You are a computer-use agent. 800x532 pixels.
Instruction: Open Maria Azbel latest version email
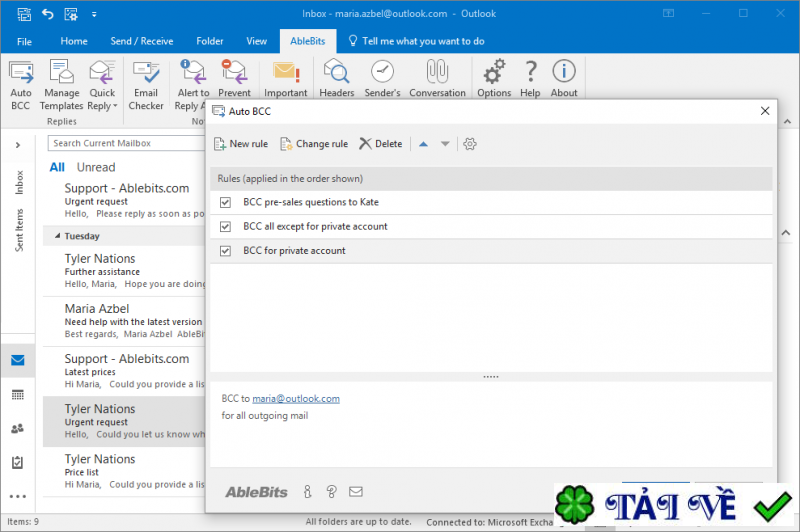(124, 321)
